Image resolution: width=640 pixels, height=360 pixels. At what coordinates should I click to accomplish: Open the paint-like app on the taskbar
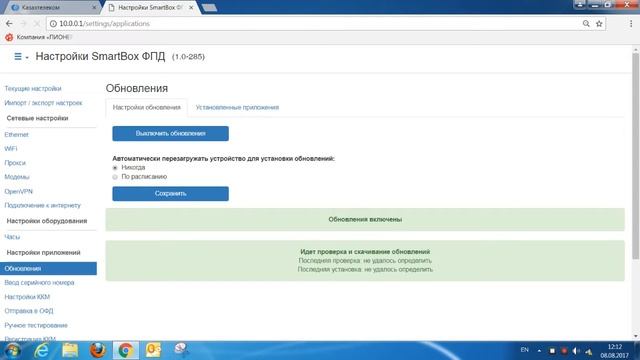point(181,350)
